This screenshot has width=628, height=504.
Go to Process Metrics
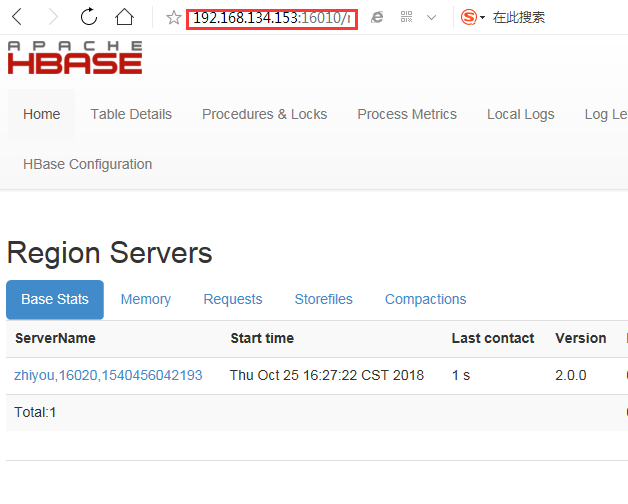[407, 114]
